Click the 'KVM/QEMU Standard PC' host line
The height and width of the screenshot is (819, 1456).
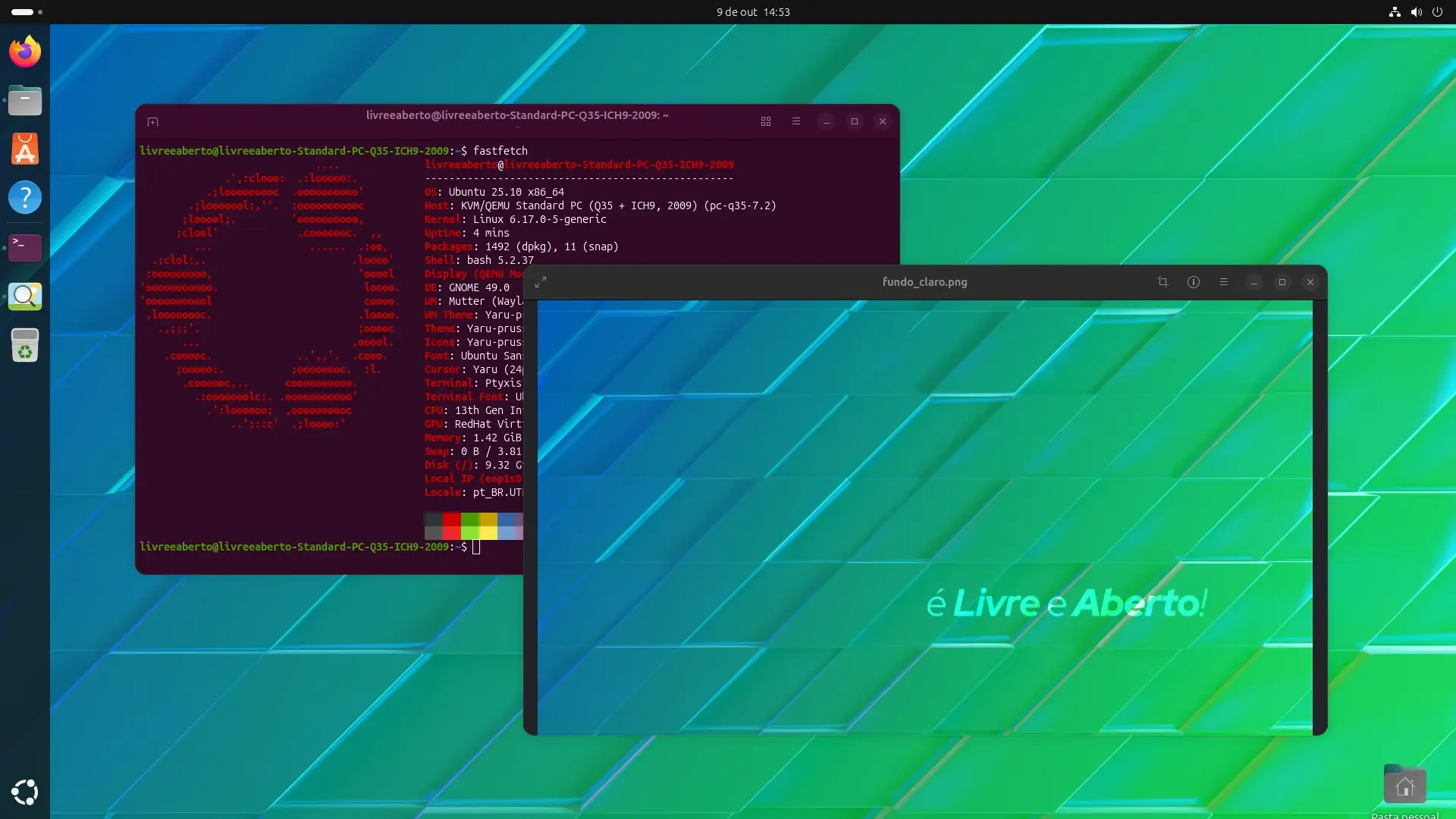coord(601,206)
